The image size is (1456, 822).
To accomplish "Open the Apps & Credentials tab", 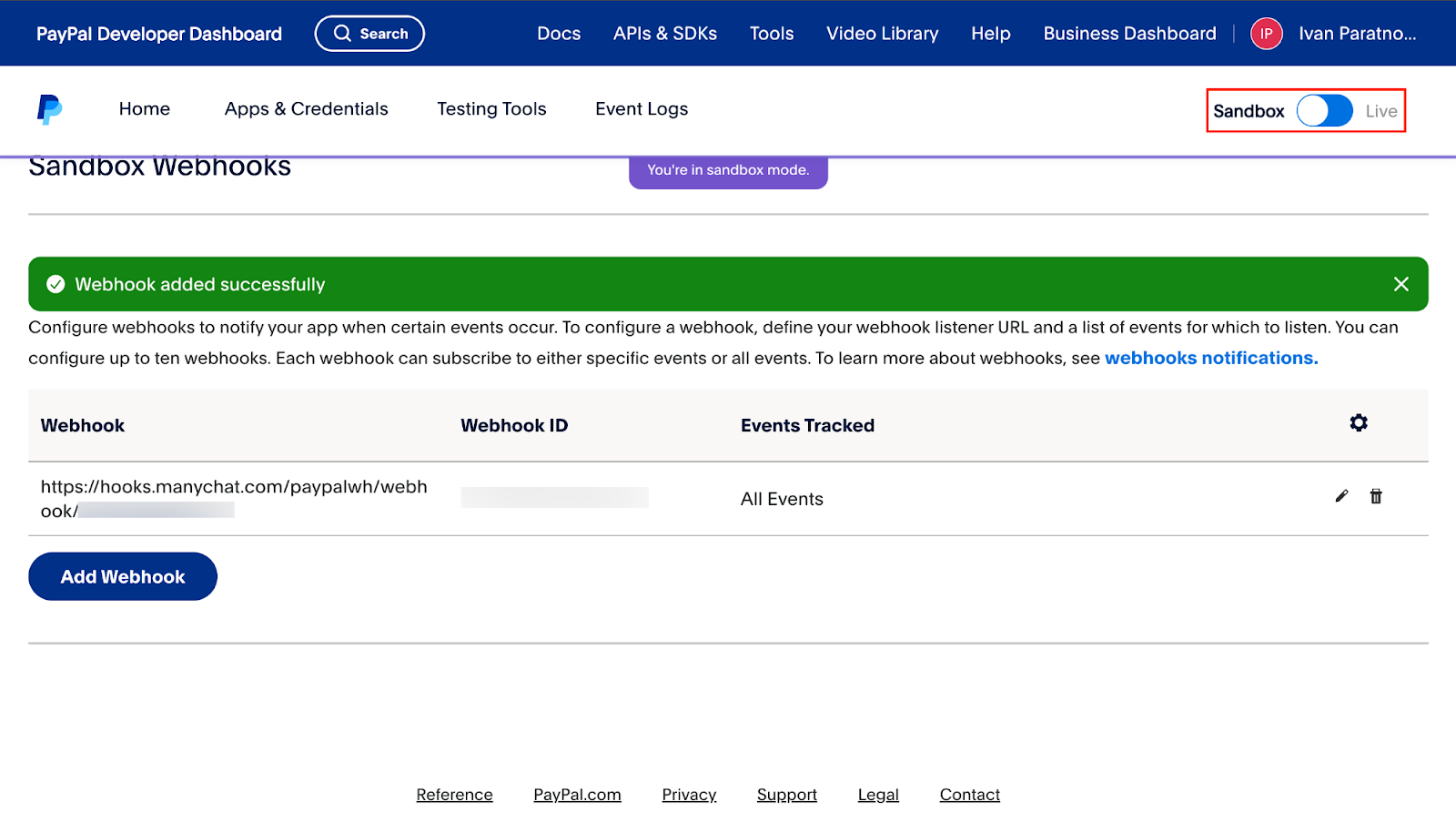I will tap(306, 109).
